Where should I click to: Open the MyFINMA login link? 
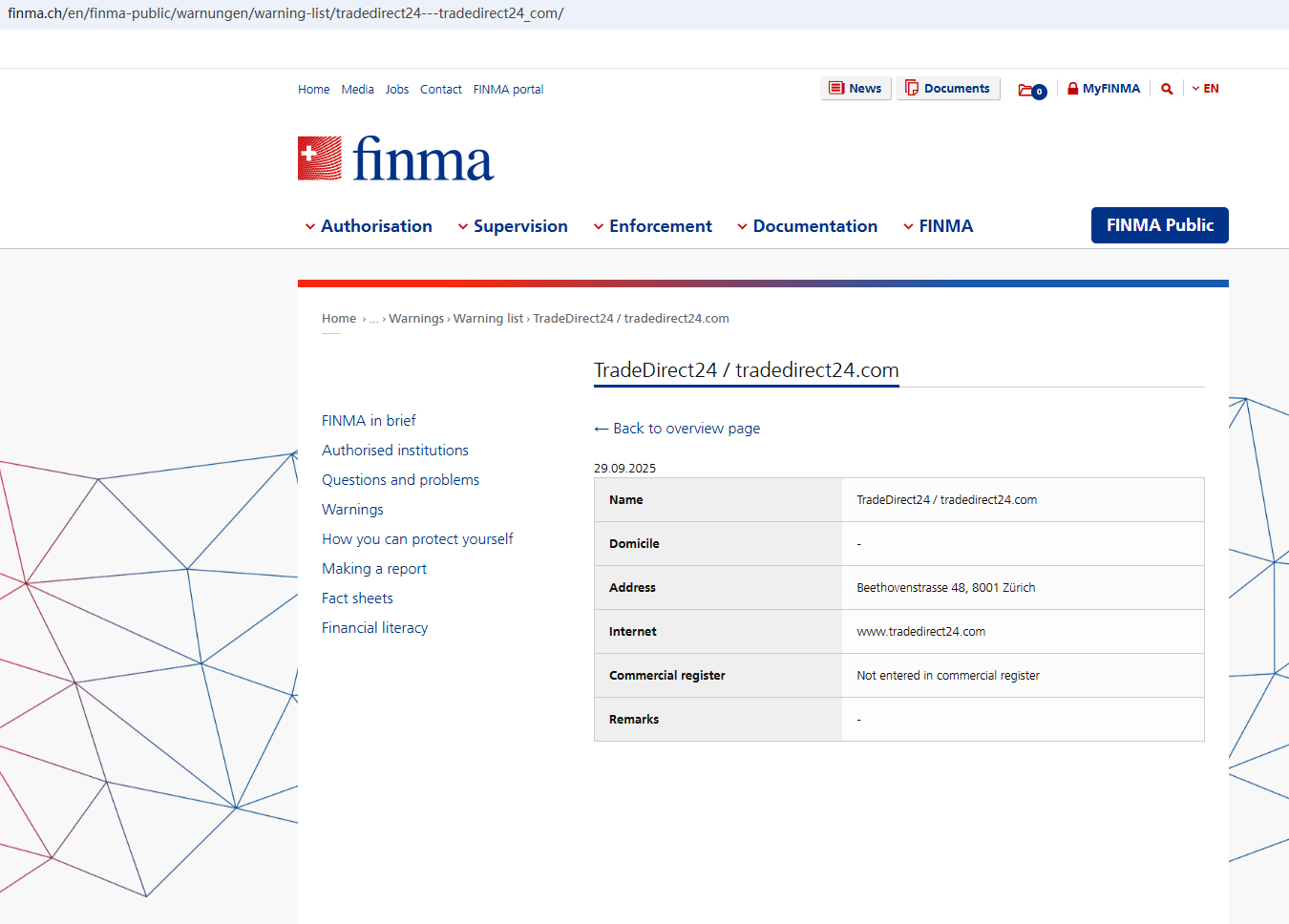(1104, 89)
